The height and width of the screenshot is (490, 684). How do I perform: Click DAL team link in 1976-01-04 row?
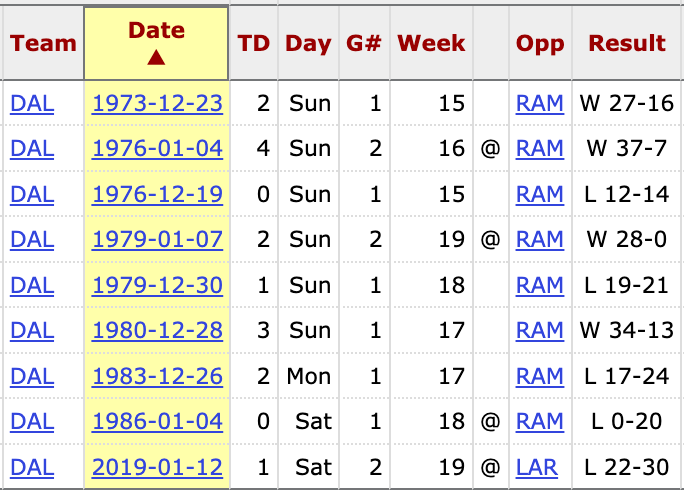[32, 148]
